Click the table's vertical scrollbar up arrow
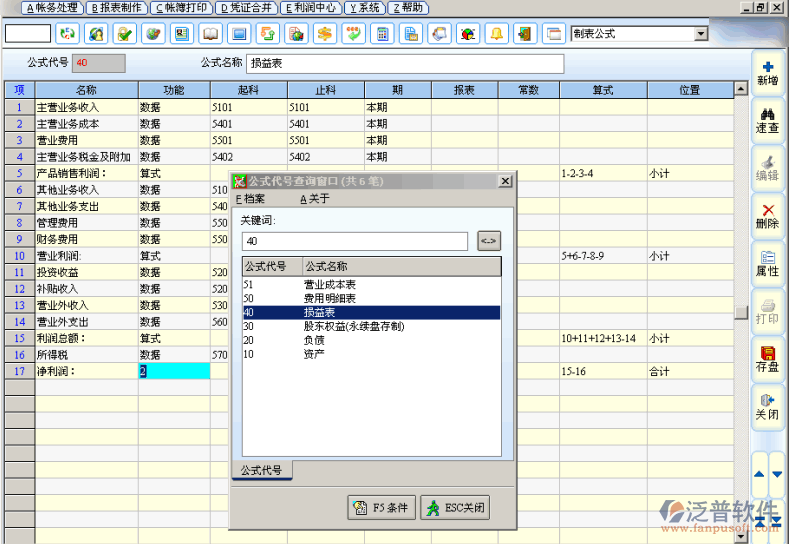The image size is (789, 544). (x=740, y=89)
